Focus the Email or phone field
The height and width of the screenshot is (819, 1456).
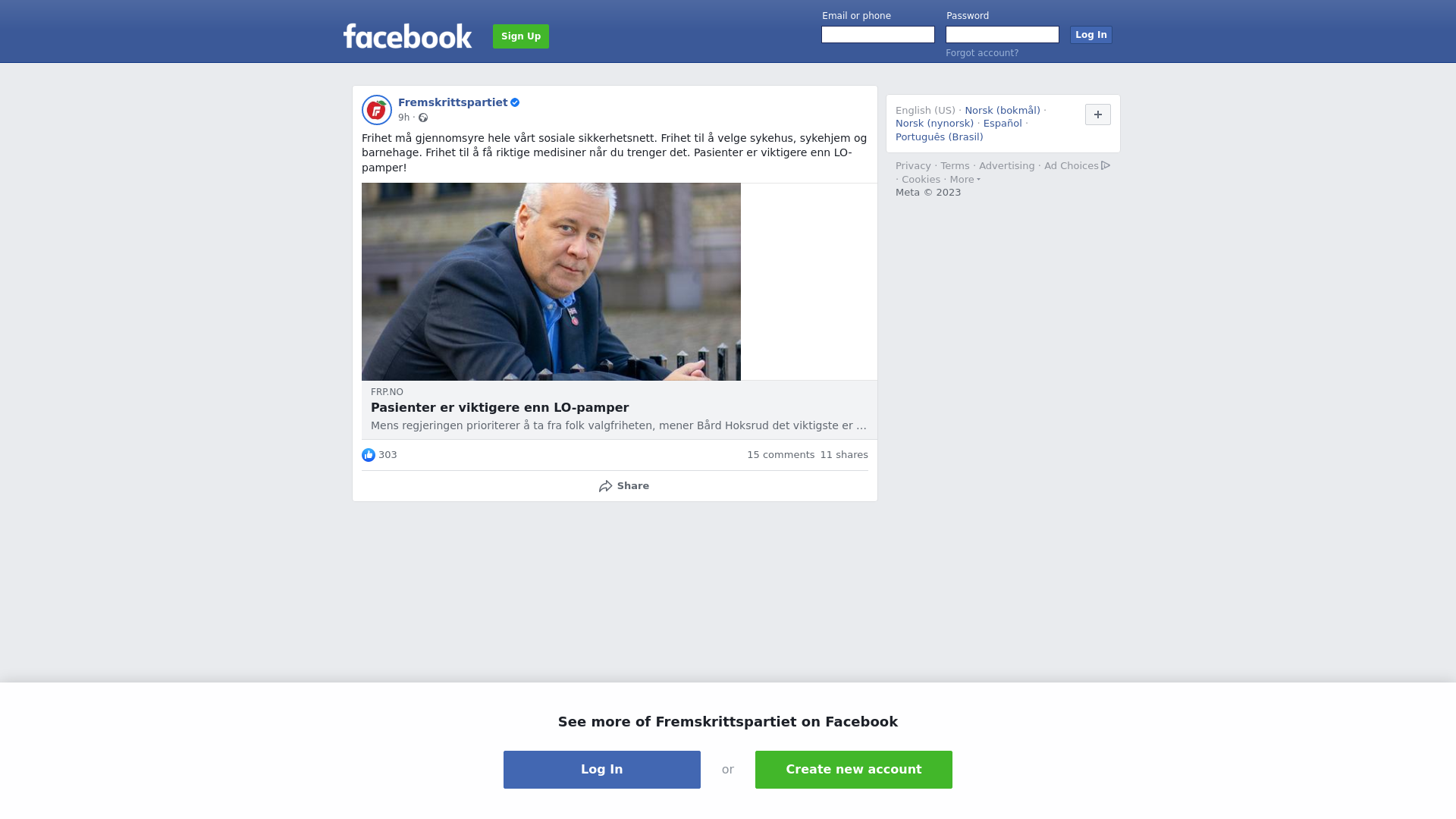[878, 35]
